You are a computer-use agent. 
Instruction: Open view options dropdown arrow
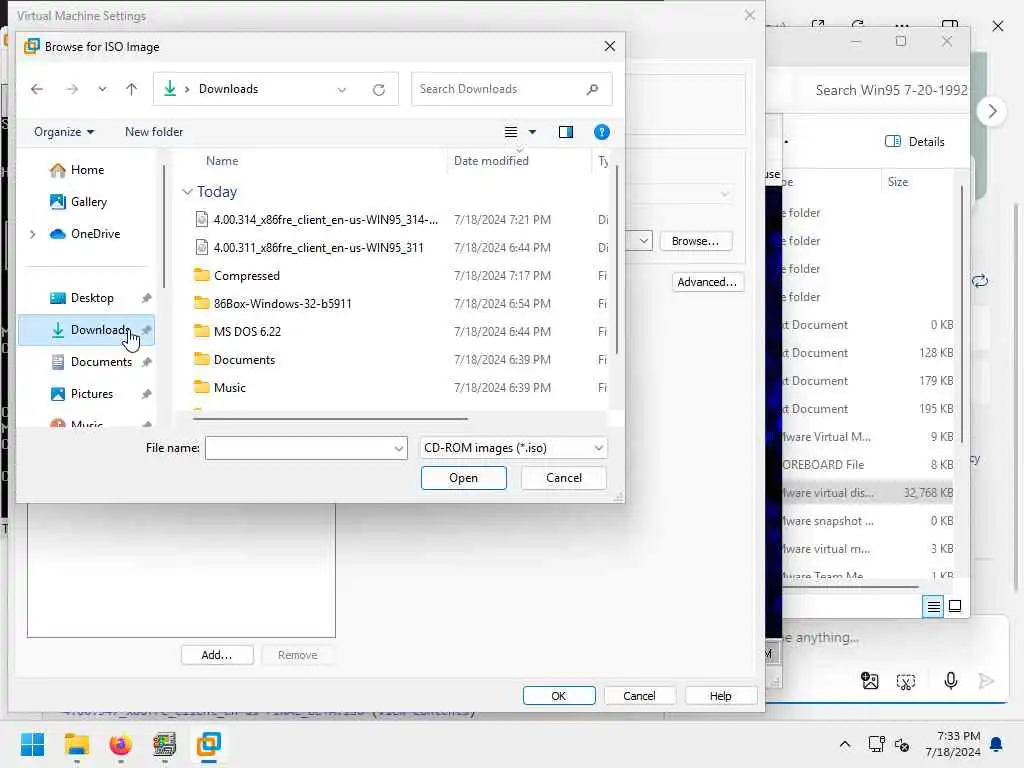pyautogui.click(x=532, y=132)
